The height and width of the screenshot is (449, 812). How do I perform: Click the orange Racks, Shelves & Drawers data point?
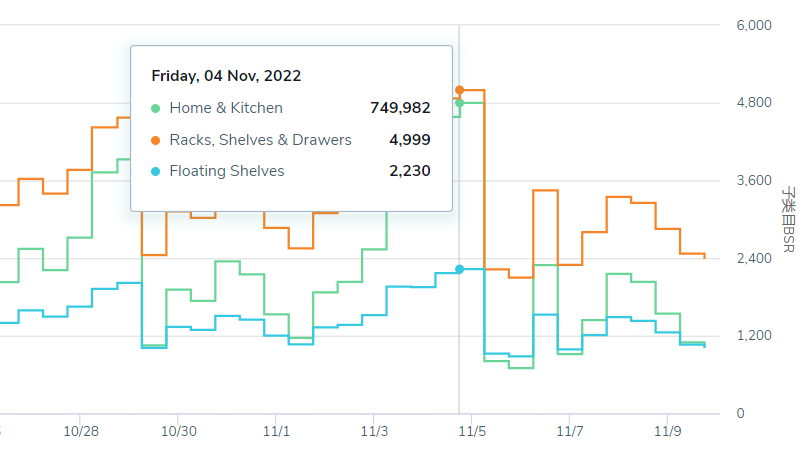(459, 90)
